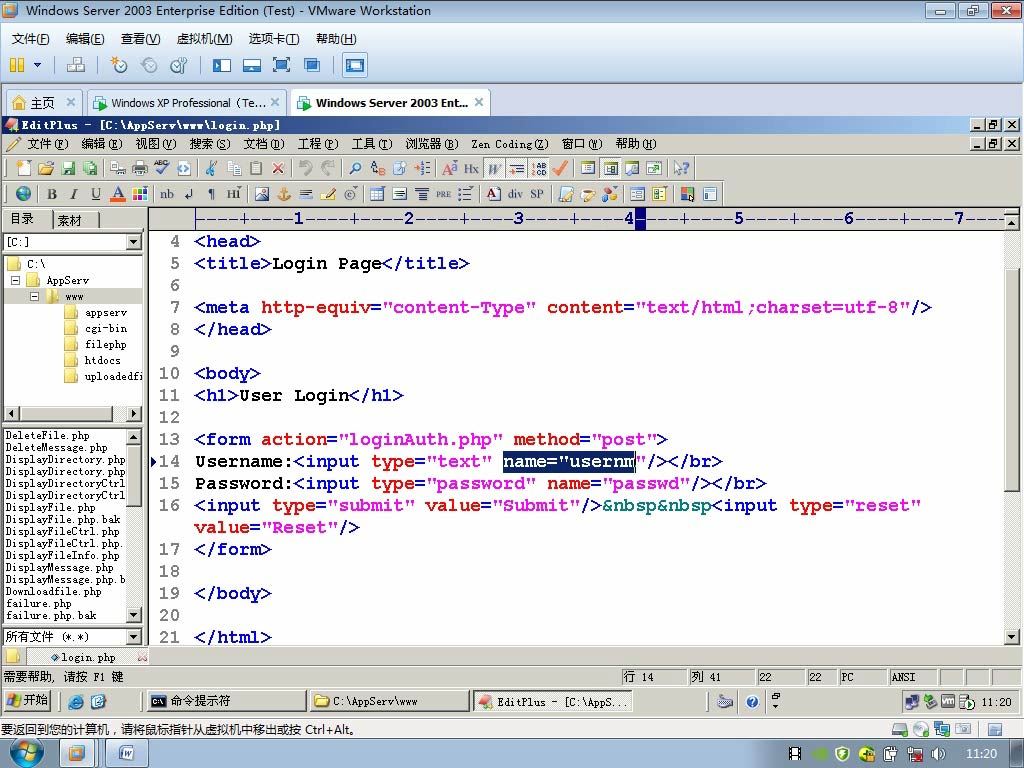Select Downloadfile.php in file list

click(54, 592)
